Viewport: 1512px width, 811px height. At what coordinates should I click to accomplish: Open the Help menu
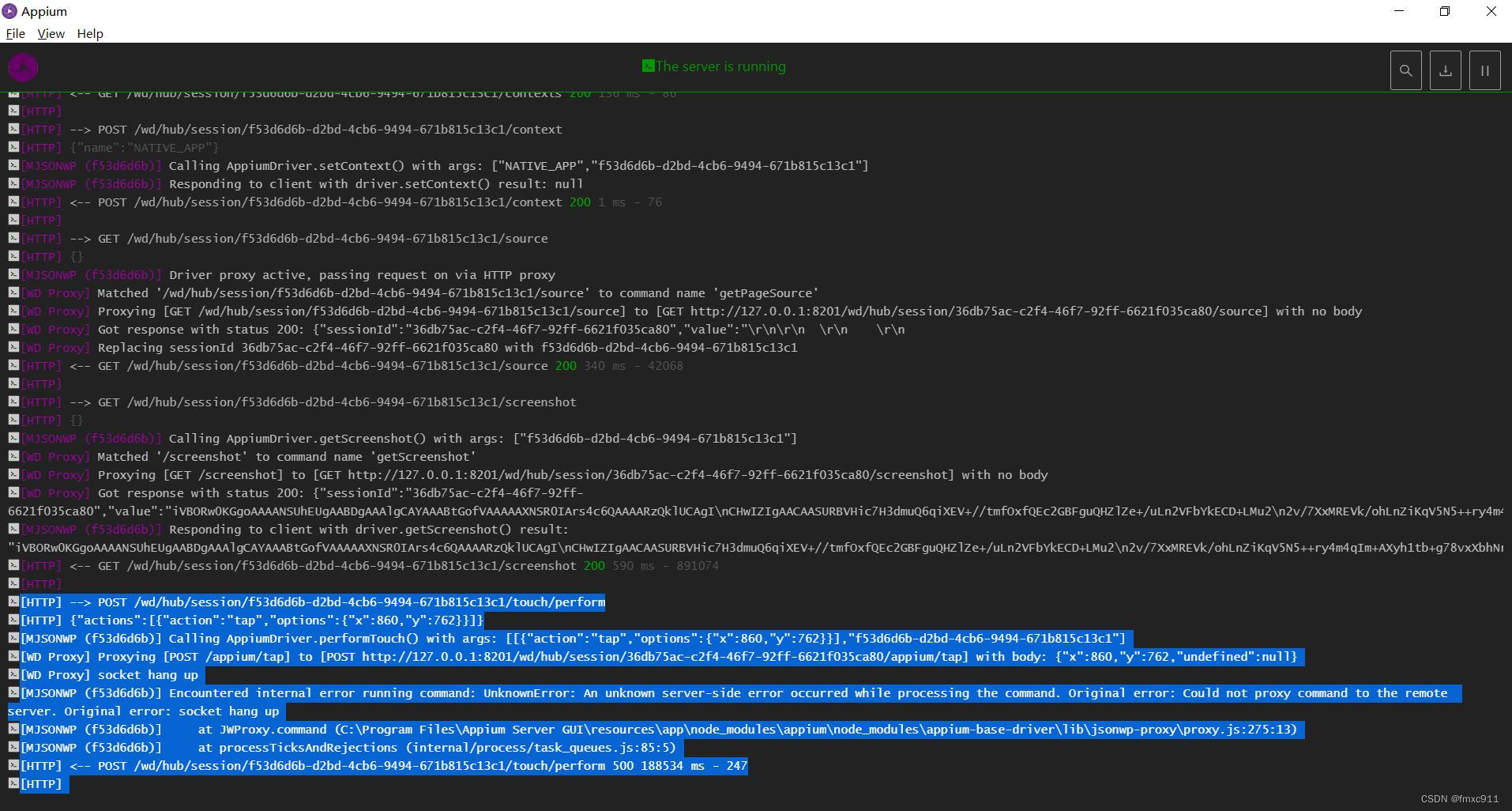pos(90,33)
